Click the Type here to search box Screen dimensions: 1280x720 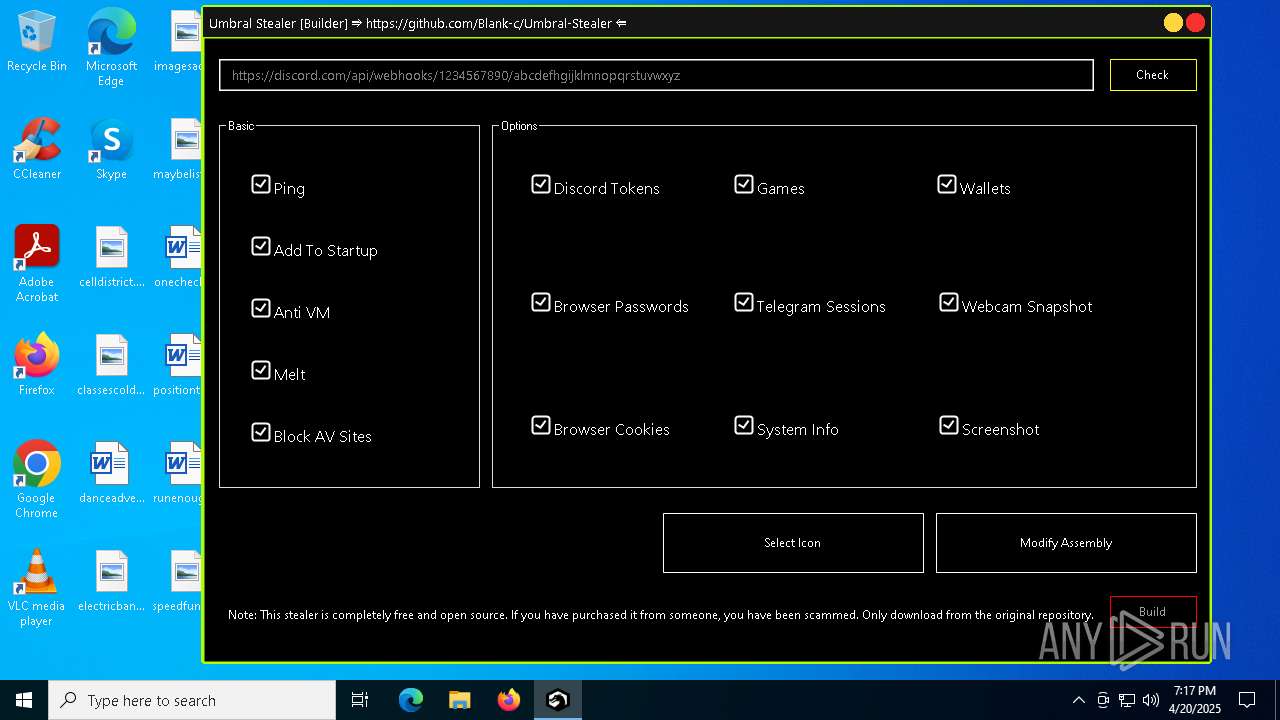click(192, 700)
